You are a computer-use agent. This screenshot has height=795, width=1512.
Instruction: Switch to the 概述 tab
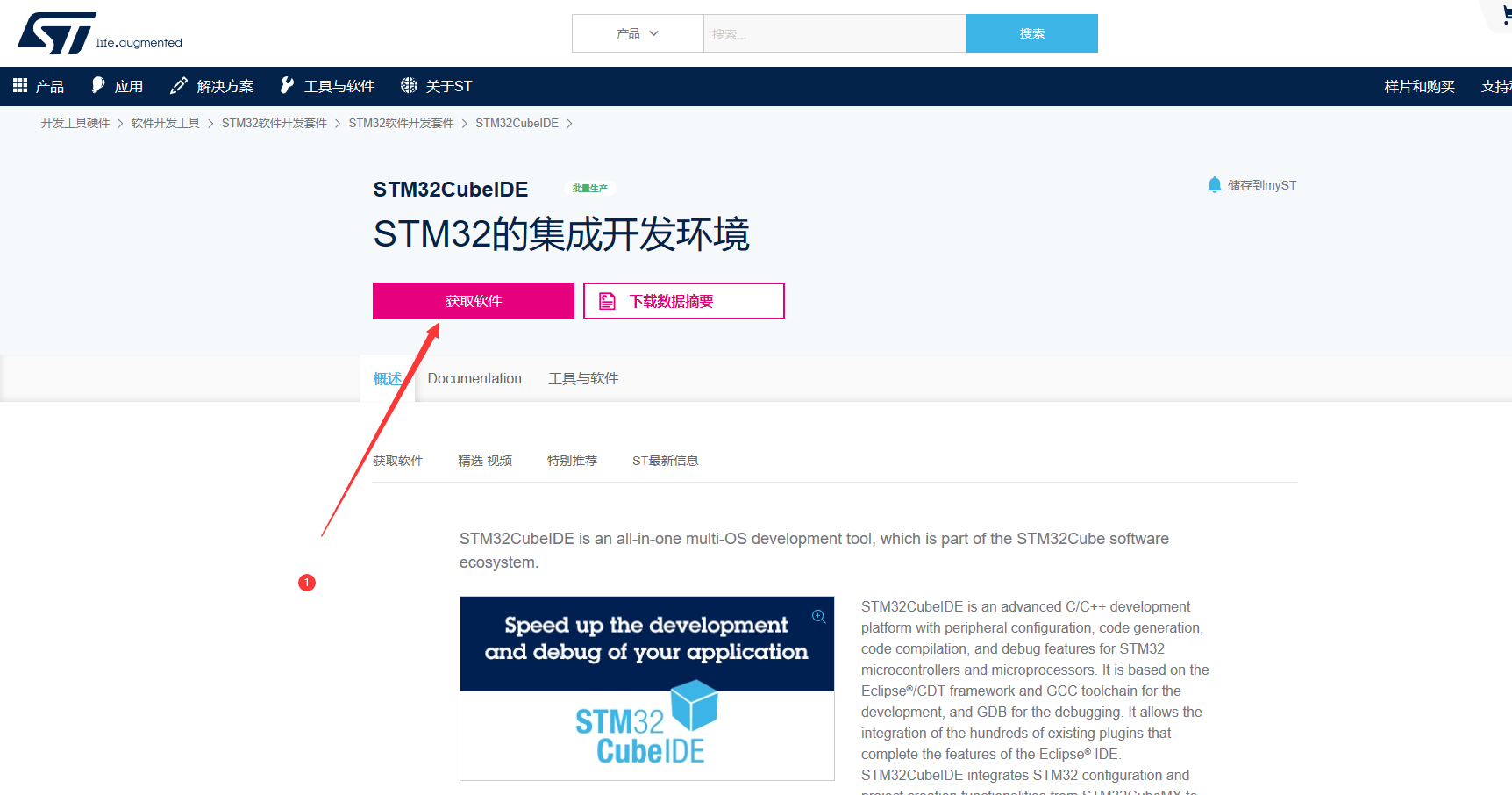[x=388, y=378]
